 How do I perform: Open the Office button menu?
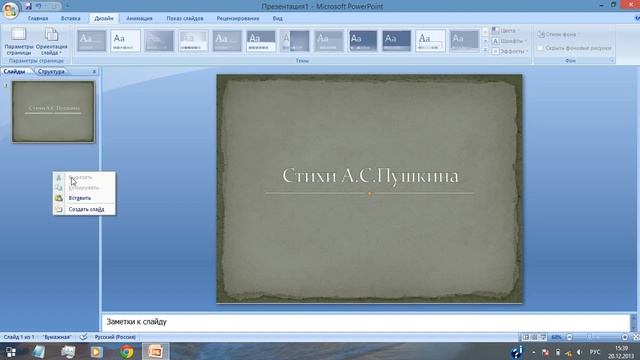click(10, 9)
